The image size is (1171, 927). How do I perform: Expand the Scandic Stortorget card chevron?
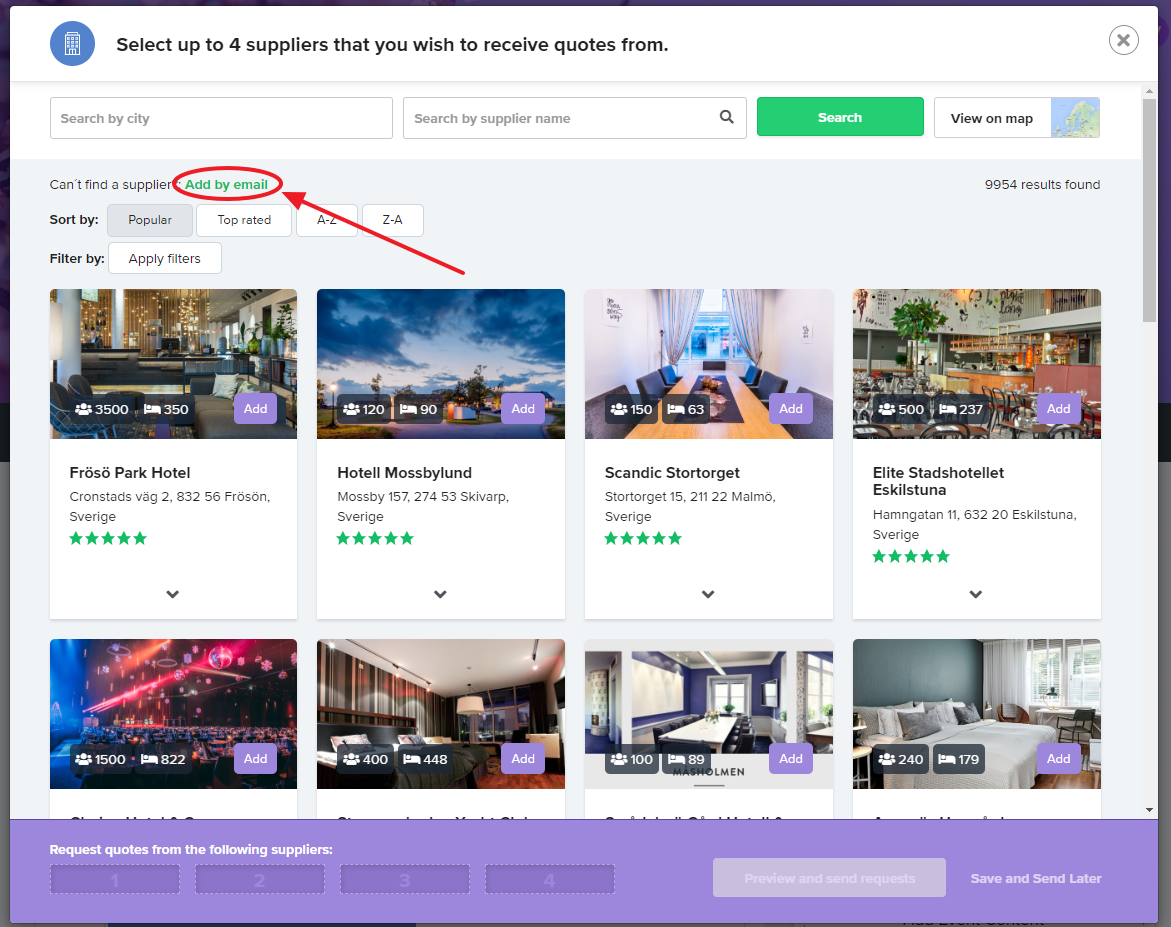(x=708, y=595)
